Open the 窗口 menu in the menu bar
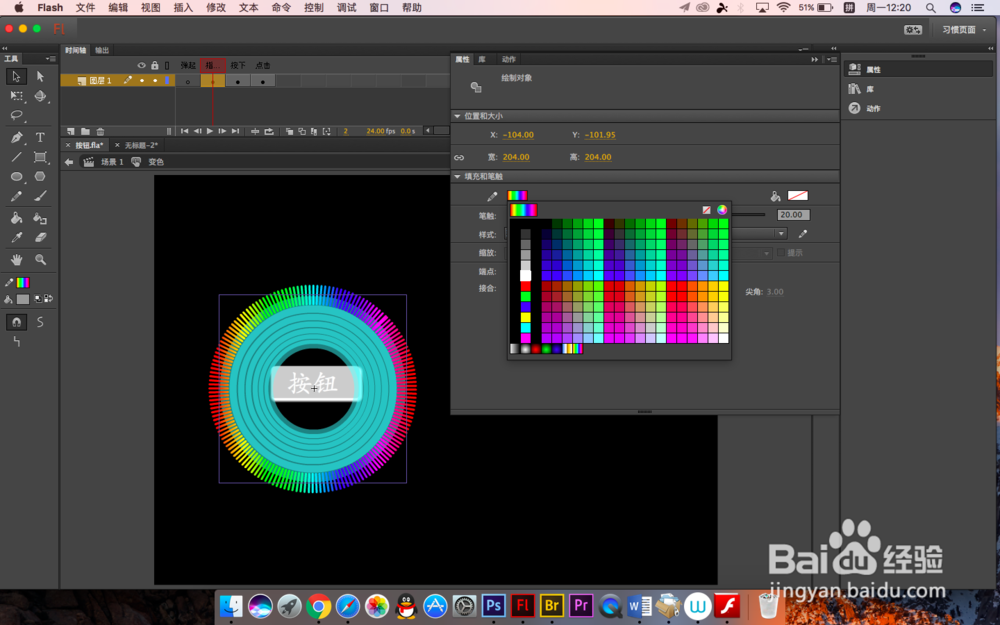1000x625 pixels. (380, 8)
